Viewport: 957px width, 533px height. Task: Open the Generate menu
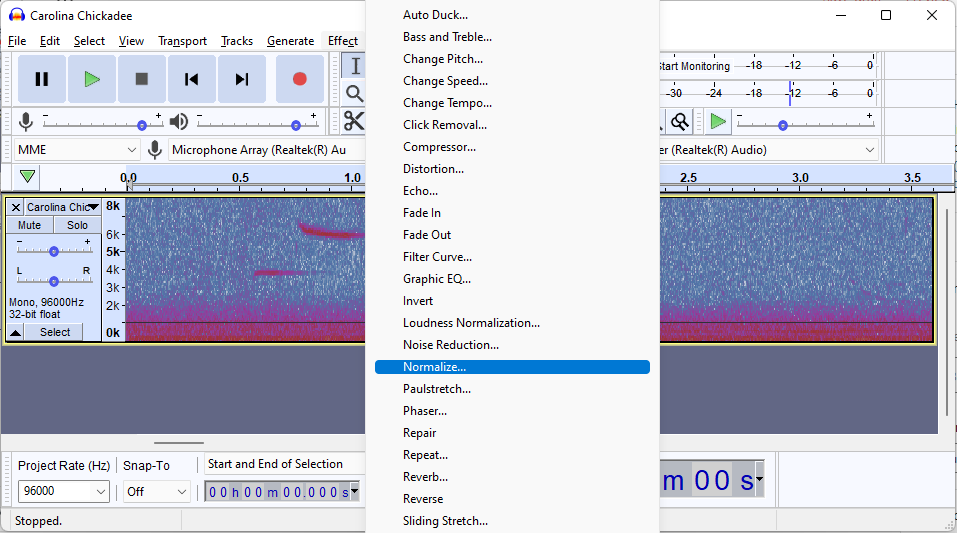pos(291,41)
